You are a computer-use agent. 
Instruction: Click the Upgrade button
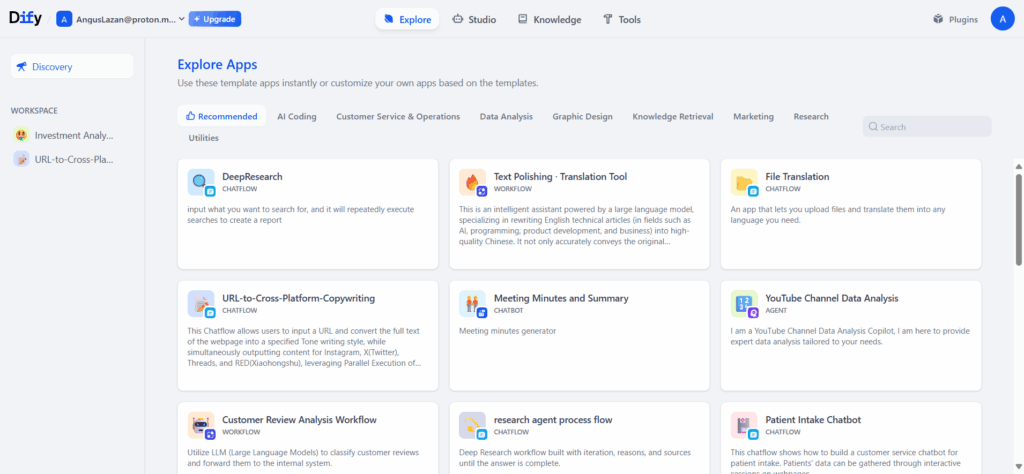coord(215,19)
